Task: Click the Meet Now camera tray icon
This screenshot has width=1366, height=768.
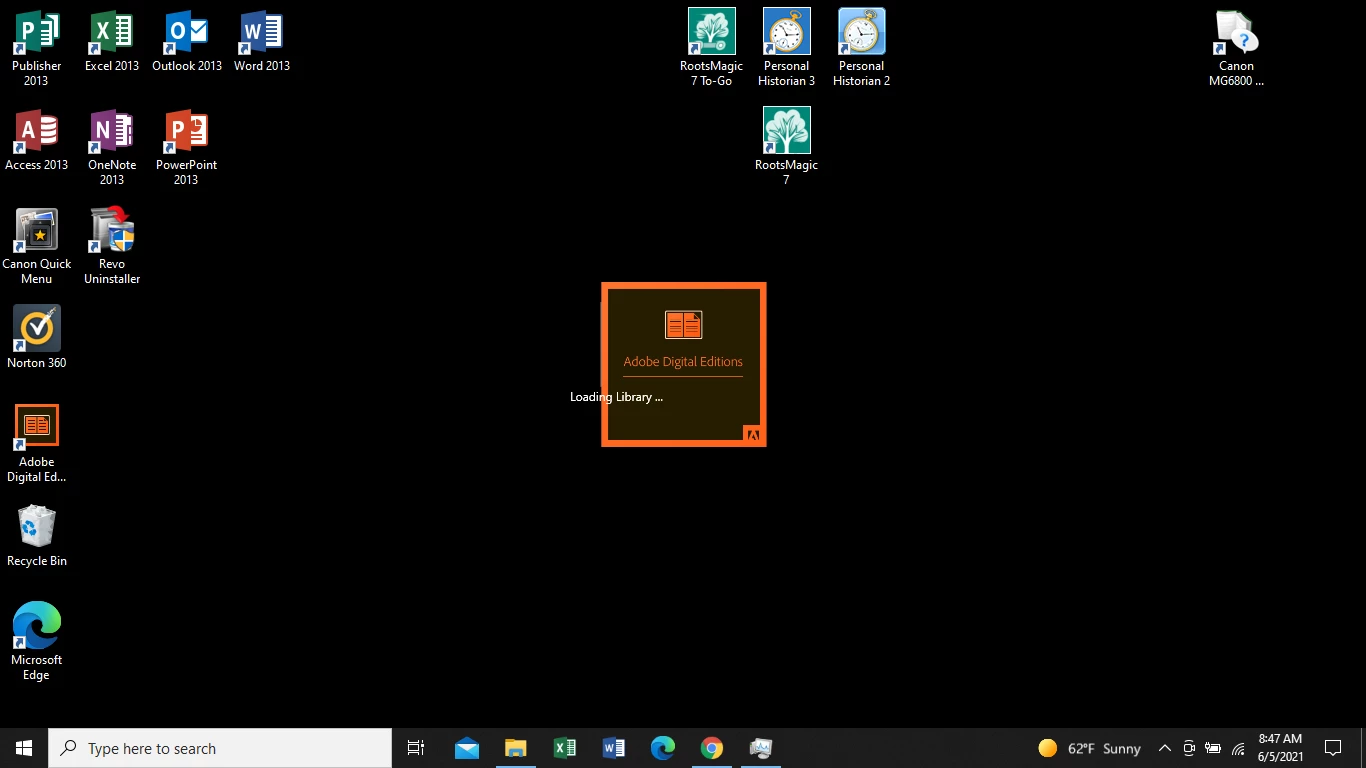Action: click(x=1189, y=748)
